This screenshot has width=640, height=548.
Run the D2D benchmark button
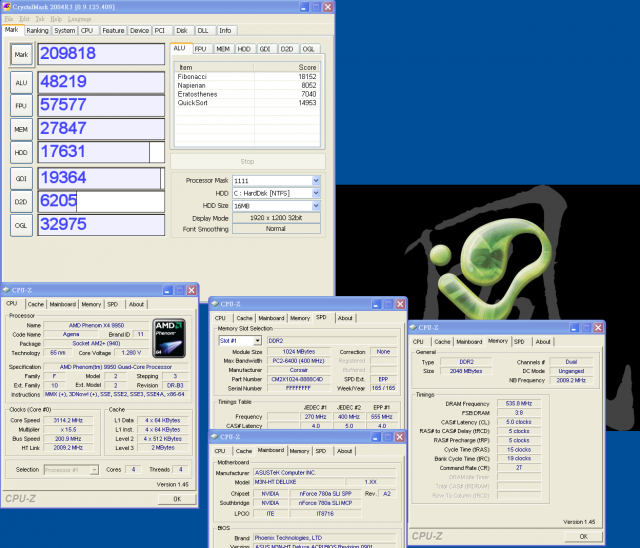pyautogui.click(x=21, y=202)
